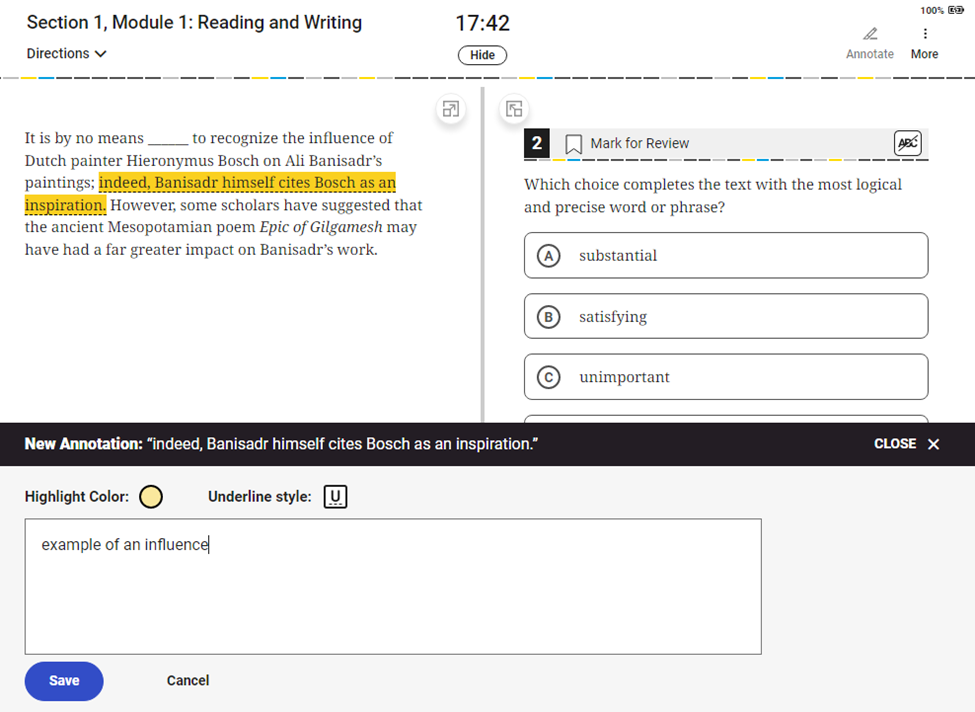Click the bookmark icon beside Mark for Review
The image size is (975, 712).
click(x=571, y=143)
